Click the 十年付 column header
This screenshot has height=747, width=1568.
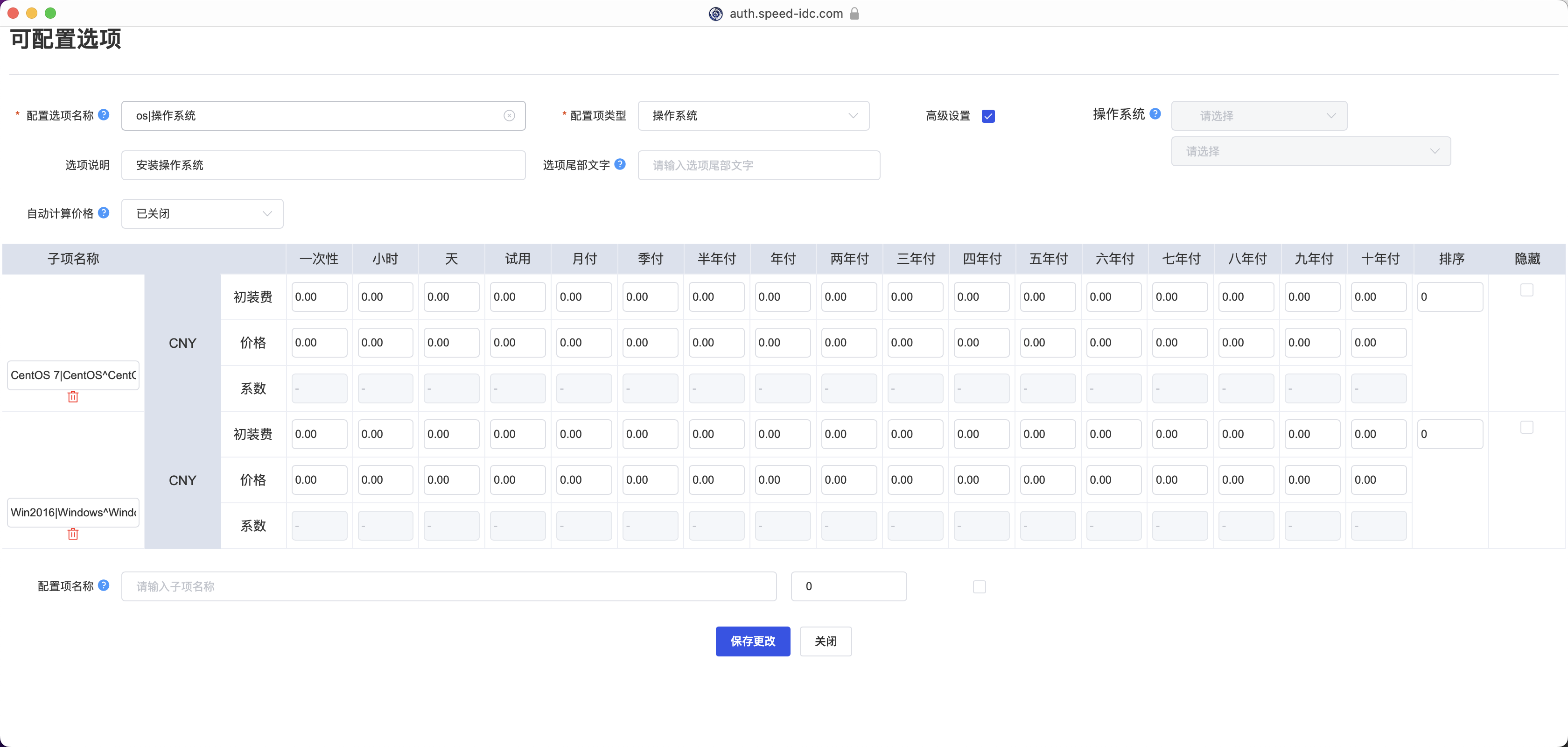click(1380, 259)
